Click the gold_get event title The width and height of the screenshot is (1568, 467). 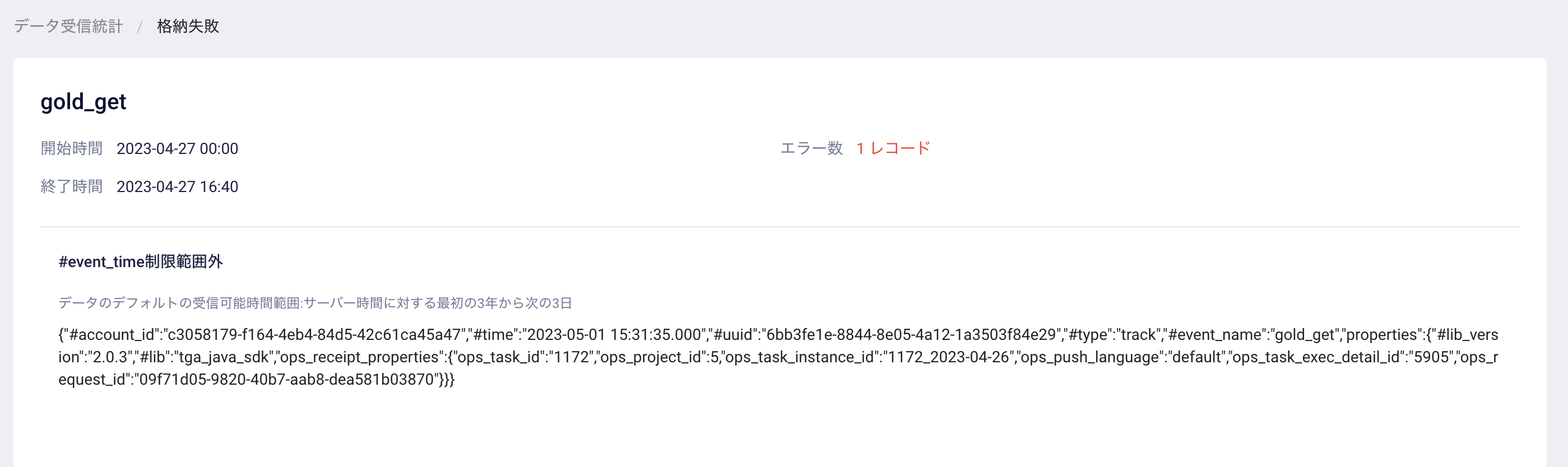pos(83,101)
